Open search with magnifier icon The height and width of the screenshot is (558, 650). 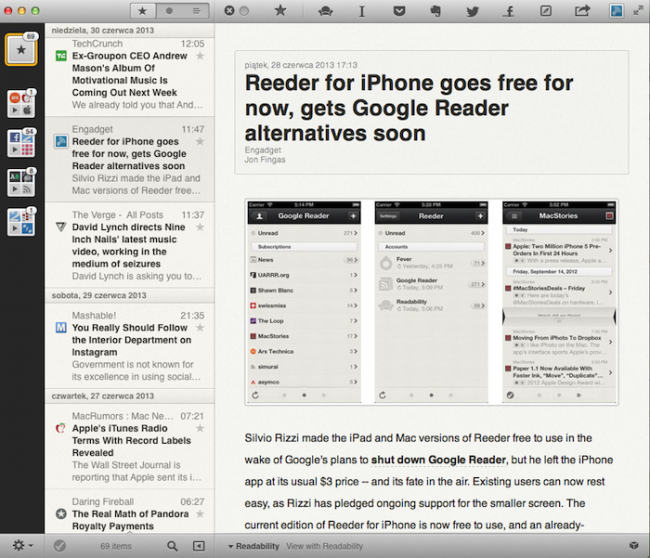(172, 546)
